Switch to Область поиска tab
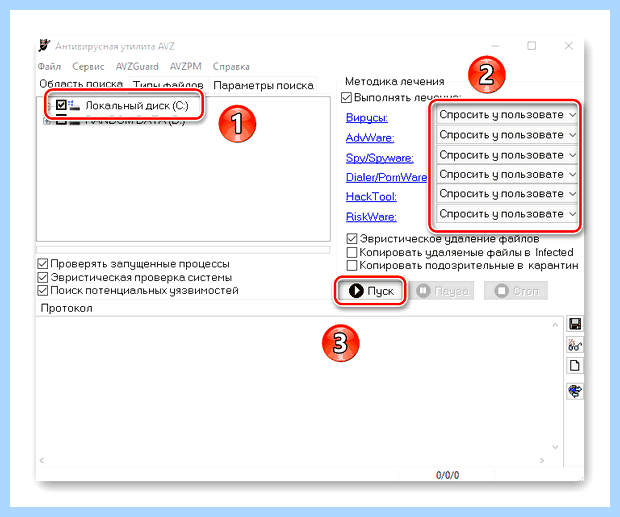Screen dimensions: 620x517 coord(81,84)
